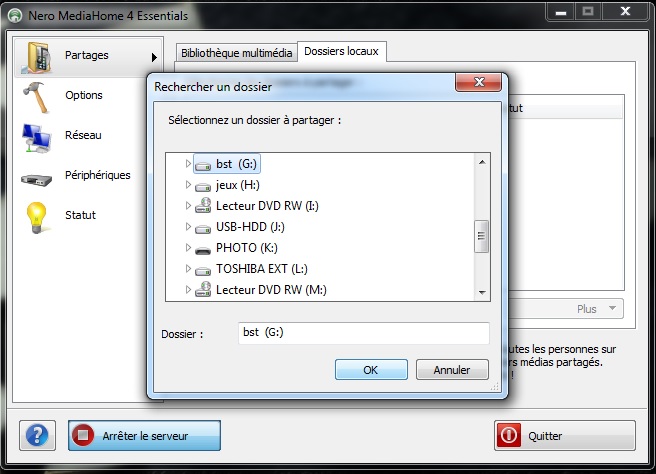Choose Partages label in the sidebar

87,55
